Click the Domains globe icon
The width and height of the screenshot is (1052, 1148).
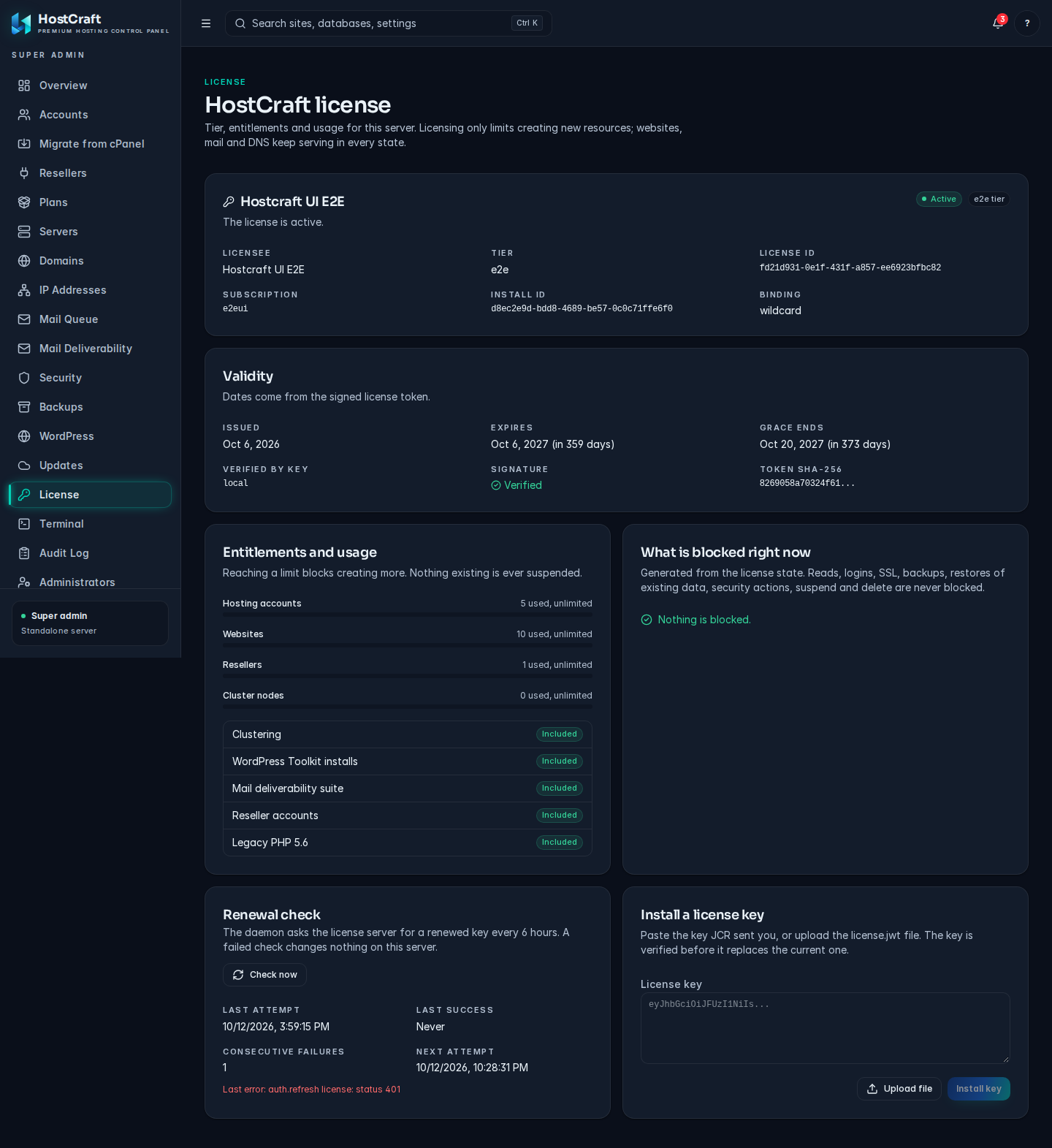coord(24,261)
